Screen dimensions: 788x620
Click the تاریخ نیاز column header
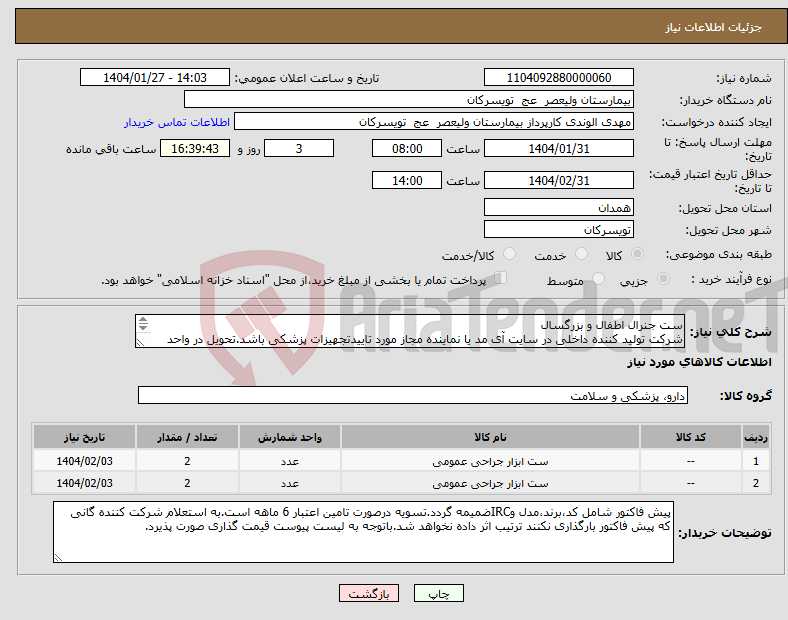pos(84,437)
